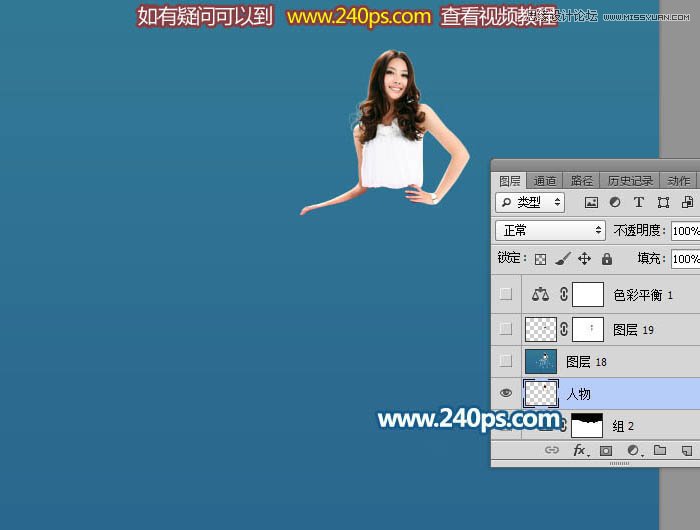700x530 pixels.
Task: Filter layers by adjustment layer icon
Action: click(615, 202)
